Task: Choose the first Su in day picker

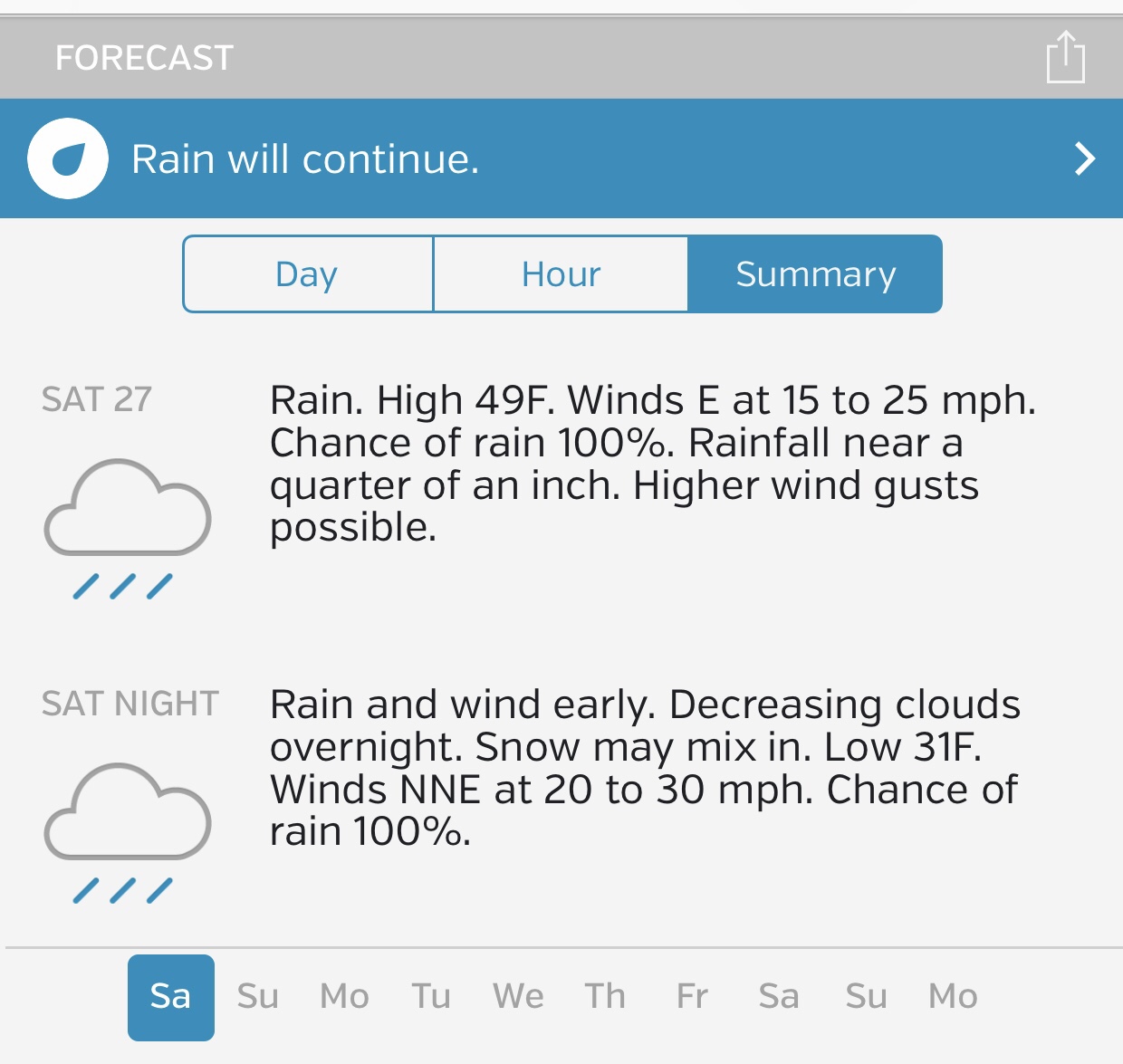Action: coord(257,996)
